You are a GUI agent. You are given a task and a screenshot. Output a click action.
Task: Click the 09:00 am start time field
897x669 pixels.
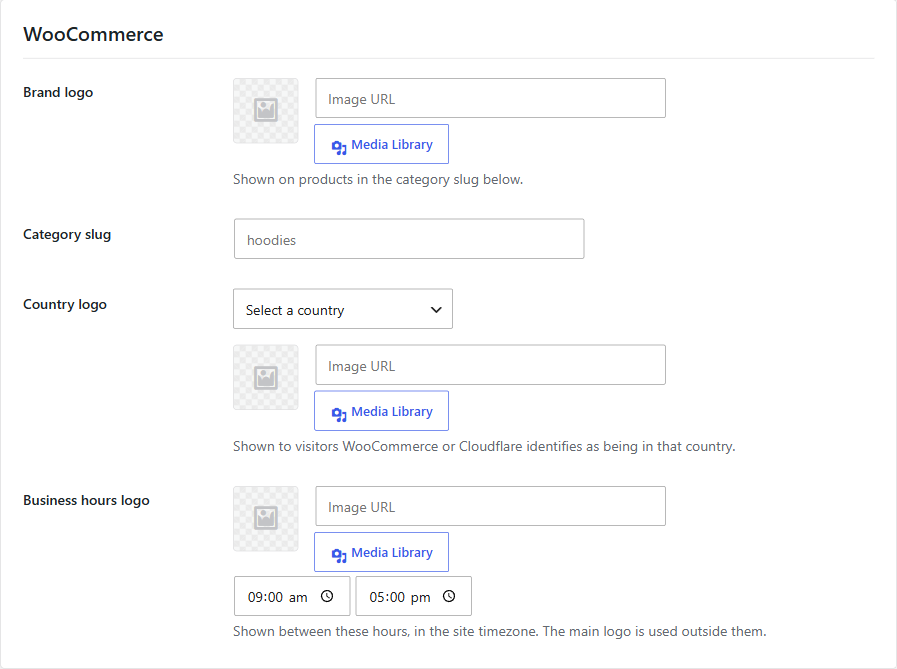pyautogui.click(x=292, y=596)
